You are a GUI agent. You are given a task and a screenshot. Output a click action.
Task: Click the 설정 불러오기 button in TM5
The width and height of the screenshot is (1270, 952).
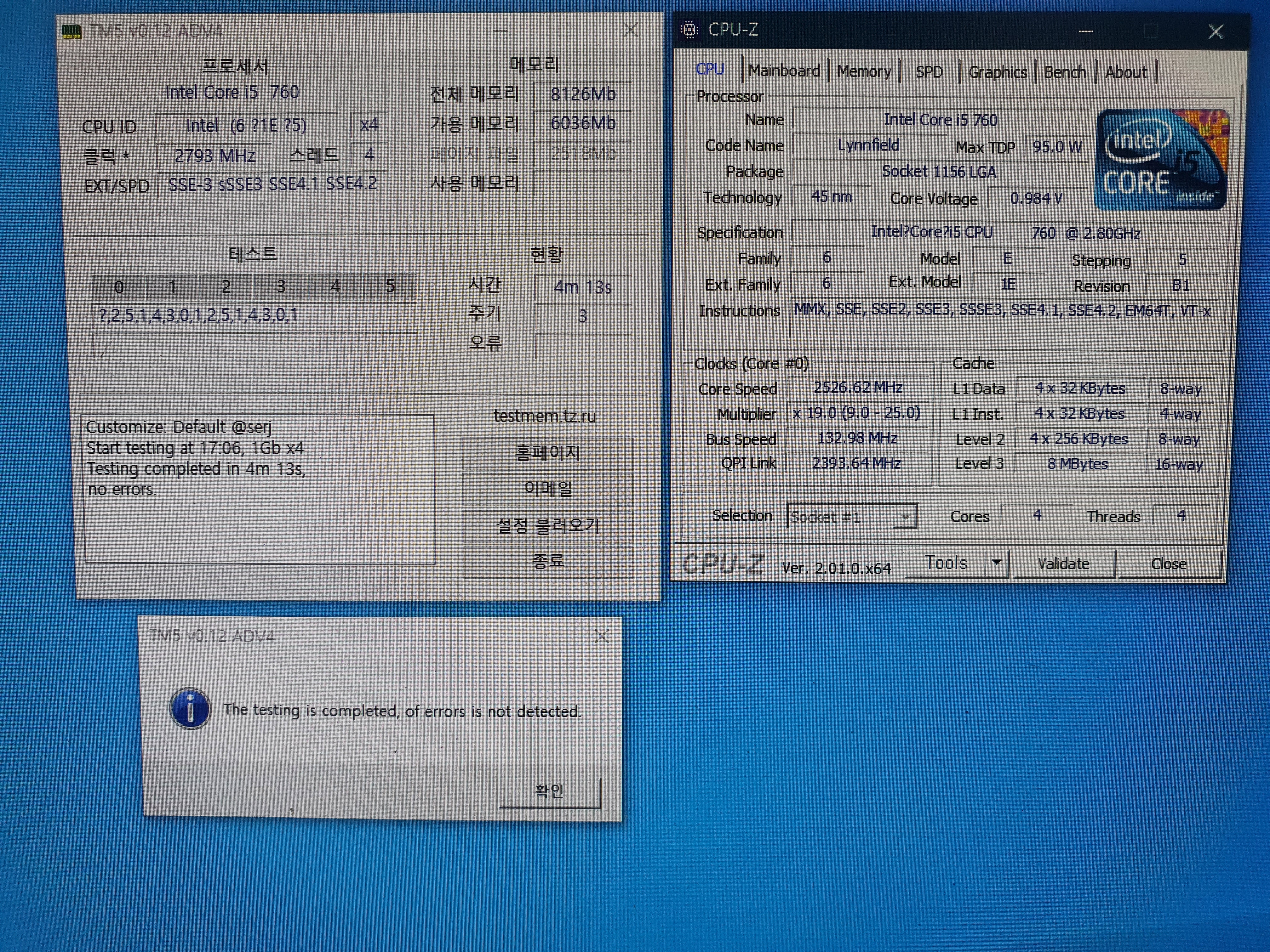point(548,526)
